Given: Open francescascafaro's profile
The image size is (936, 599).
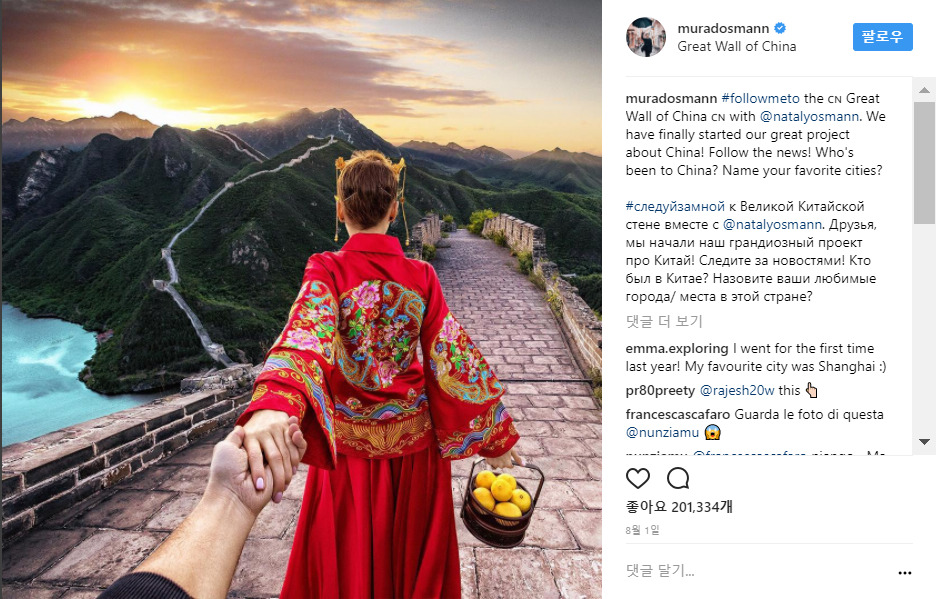Looking at the screenshot, I should [678, 414].
